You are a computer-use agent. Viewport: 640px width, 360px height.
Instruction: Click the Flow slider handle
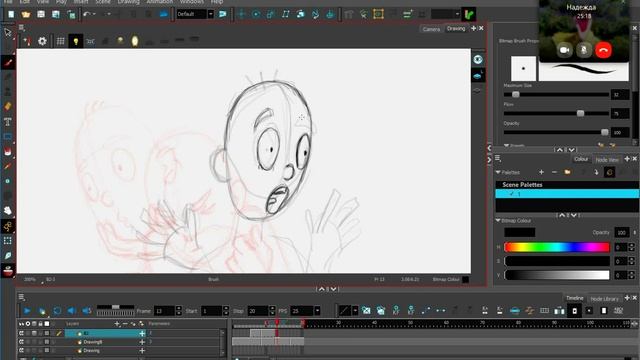point(580,113)
